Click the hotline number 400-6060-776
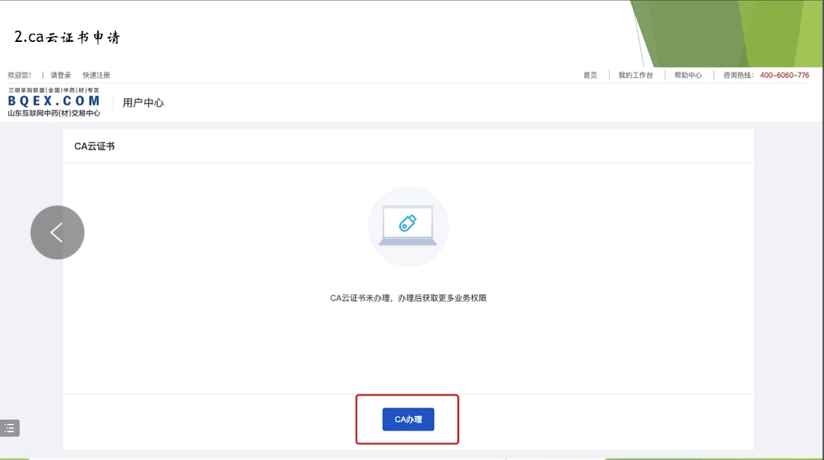 (784, 75)
